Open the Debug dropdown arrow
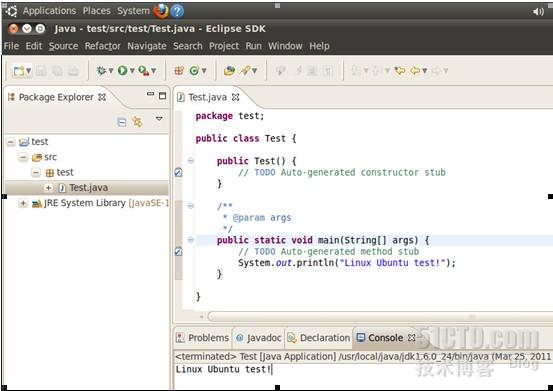 (x=111, y=71)
